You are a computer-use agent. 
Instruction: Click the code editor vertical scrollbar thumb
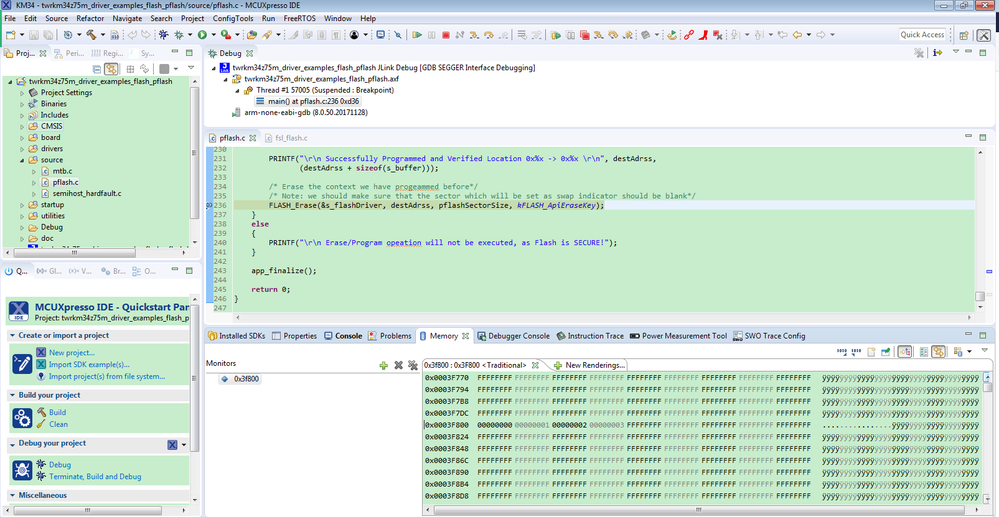click(979, 296)
